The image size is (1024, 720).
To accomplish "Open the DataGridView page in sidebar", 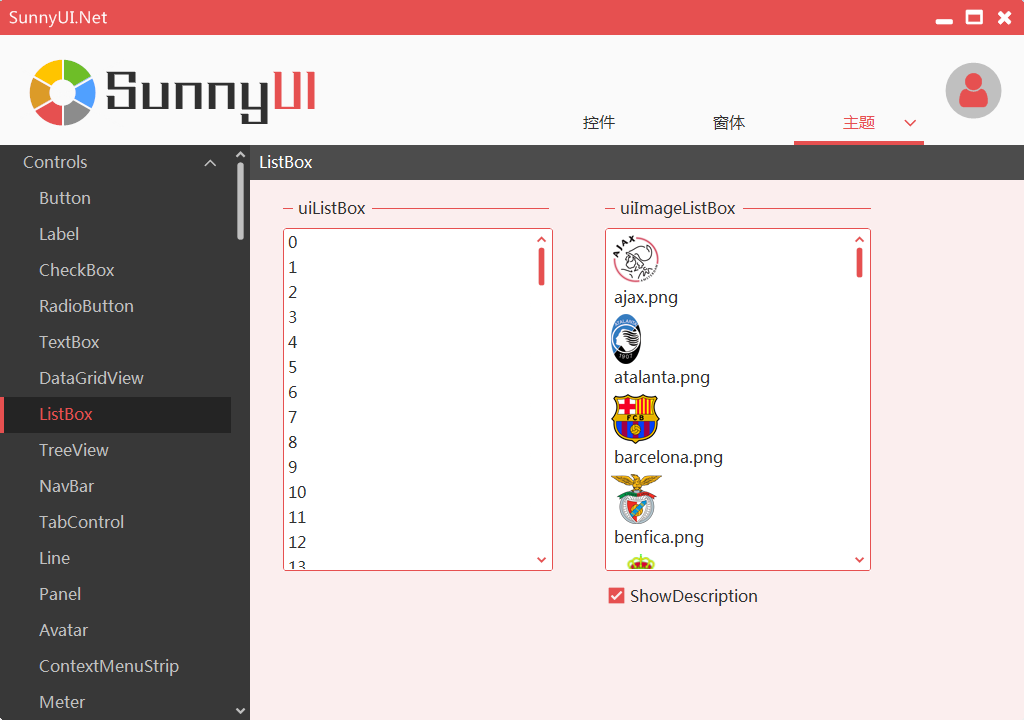I will click(x=116, y=378).
